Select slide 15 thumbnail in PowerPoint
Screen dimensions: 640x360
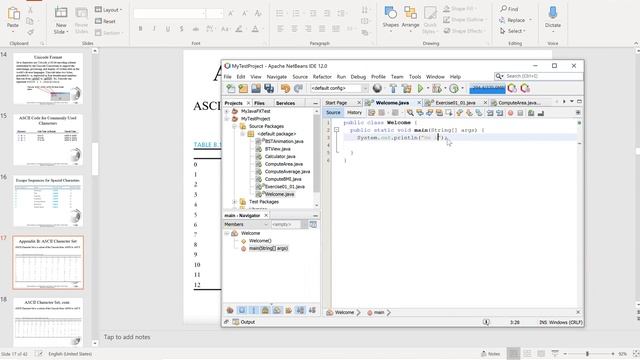click(48, 140)
